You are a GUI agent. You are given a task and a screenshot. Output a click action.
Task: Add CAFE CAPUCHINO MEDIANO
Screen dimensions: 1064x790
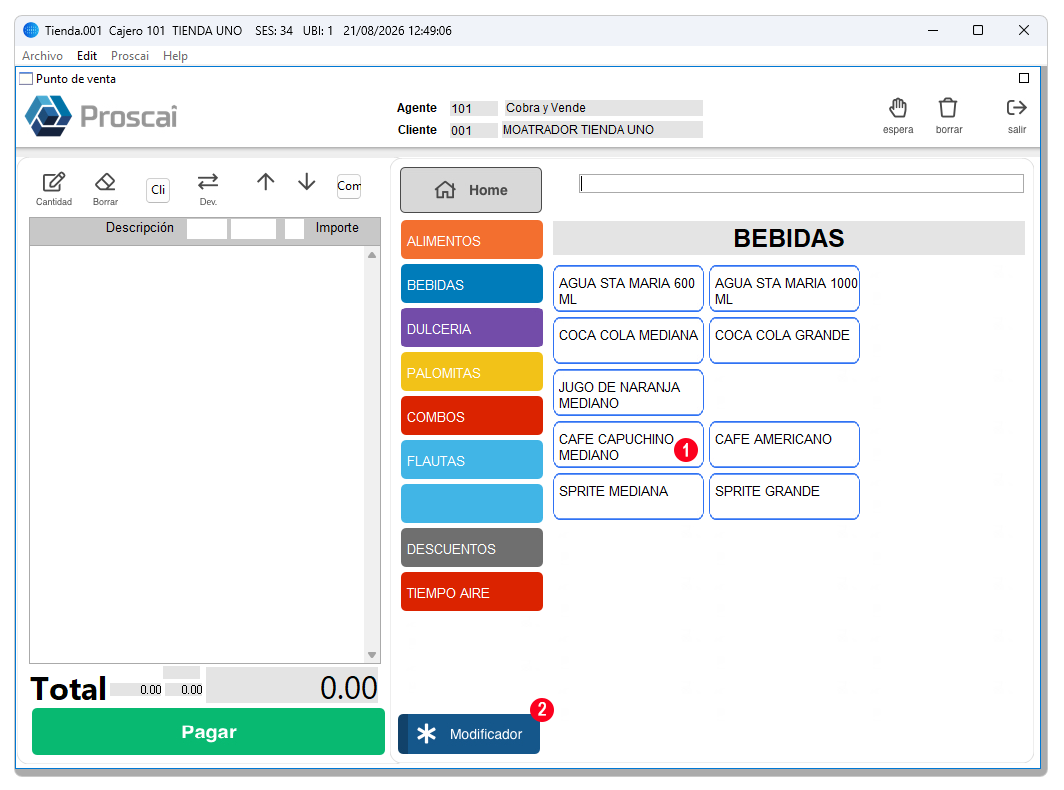pyautogui.click(x=628, y=445)
